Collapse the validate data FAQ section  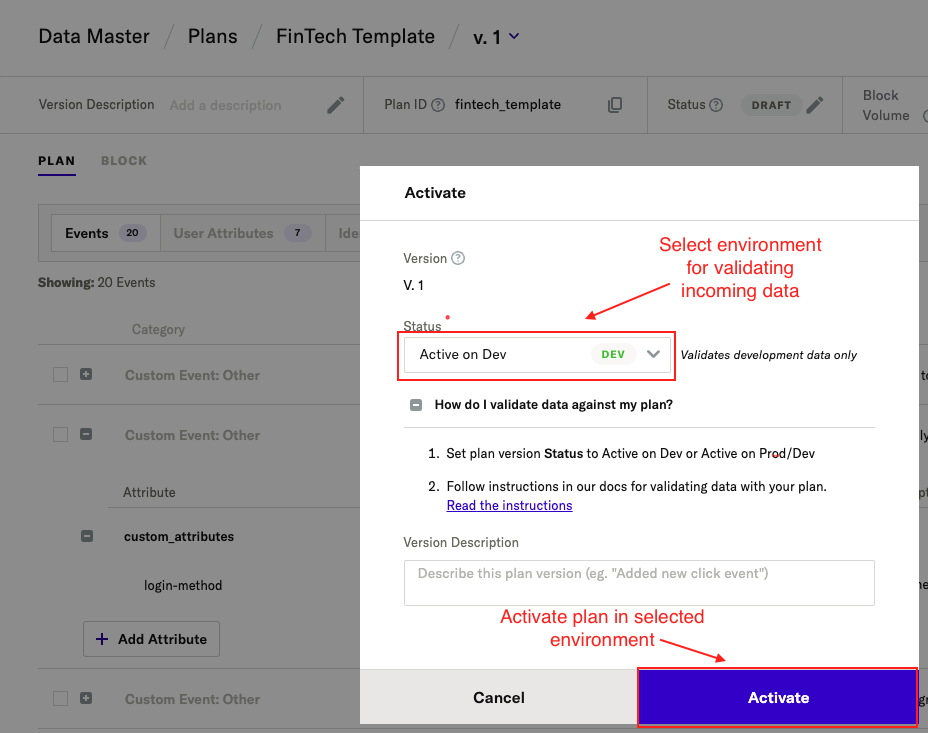click(416, 405)
